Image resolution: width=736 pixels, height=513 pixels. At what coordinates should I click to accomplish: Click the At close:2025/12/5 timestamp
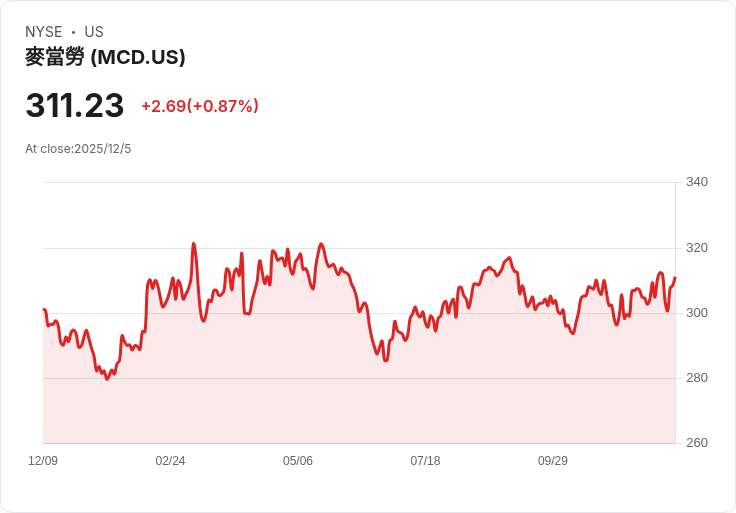pyautogui.click(x=78, y=149)
